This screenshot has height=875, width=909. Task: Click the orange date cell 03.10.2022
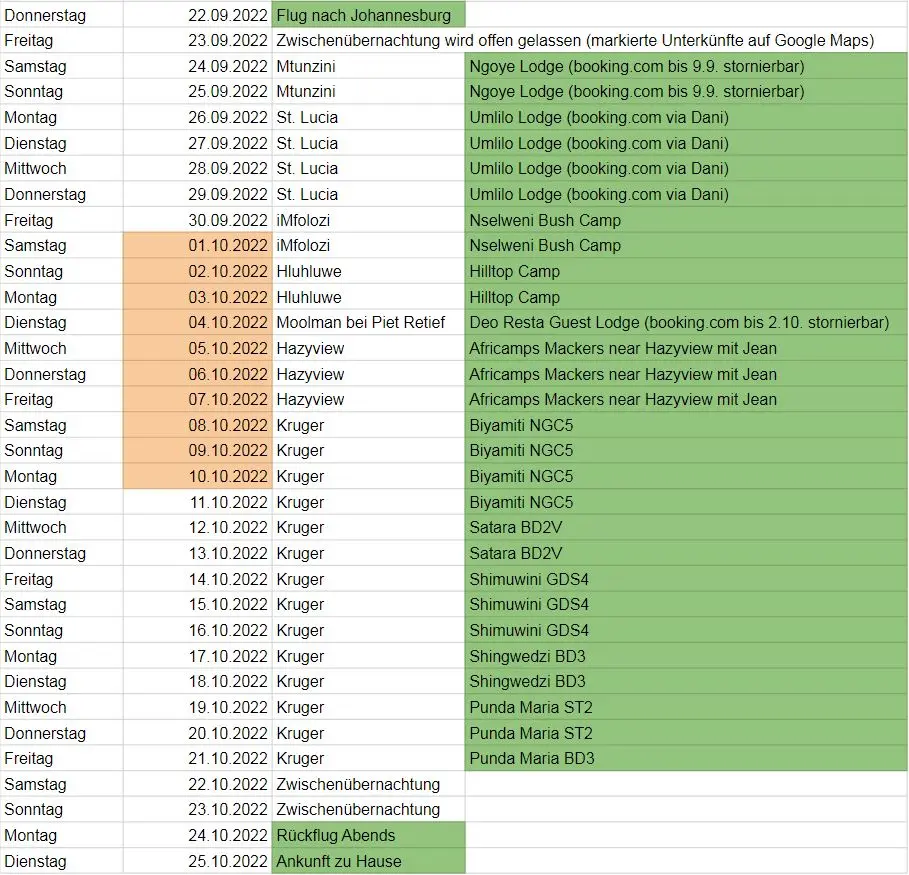[198, 297]
